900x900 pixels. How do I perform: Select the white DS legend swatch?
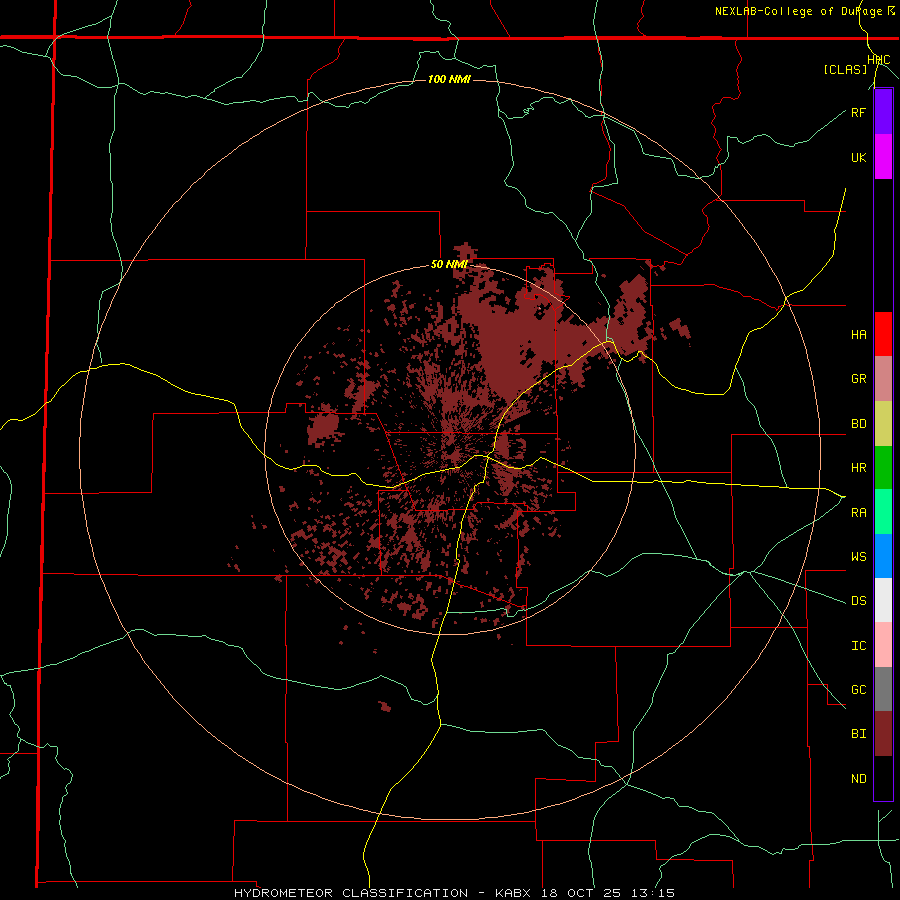[883, 600]
